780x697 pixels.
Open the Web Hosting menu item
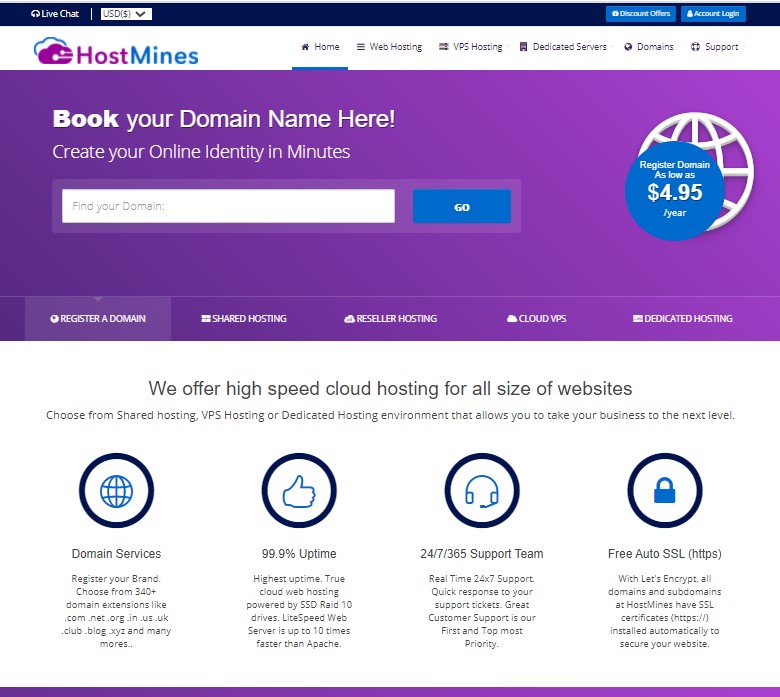click(389, 47)
